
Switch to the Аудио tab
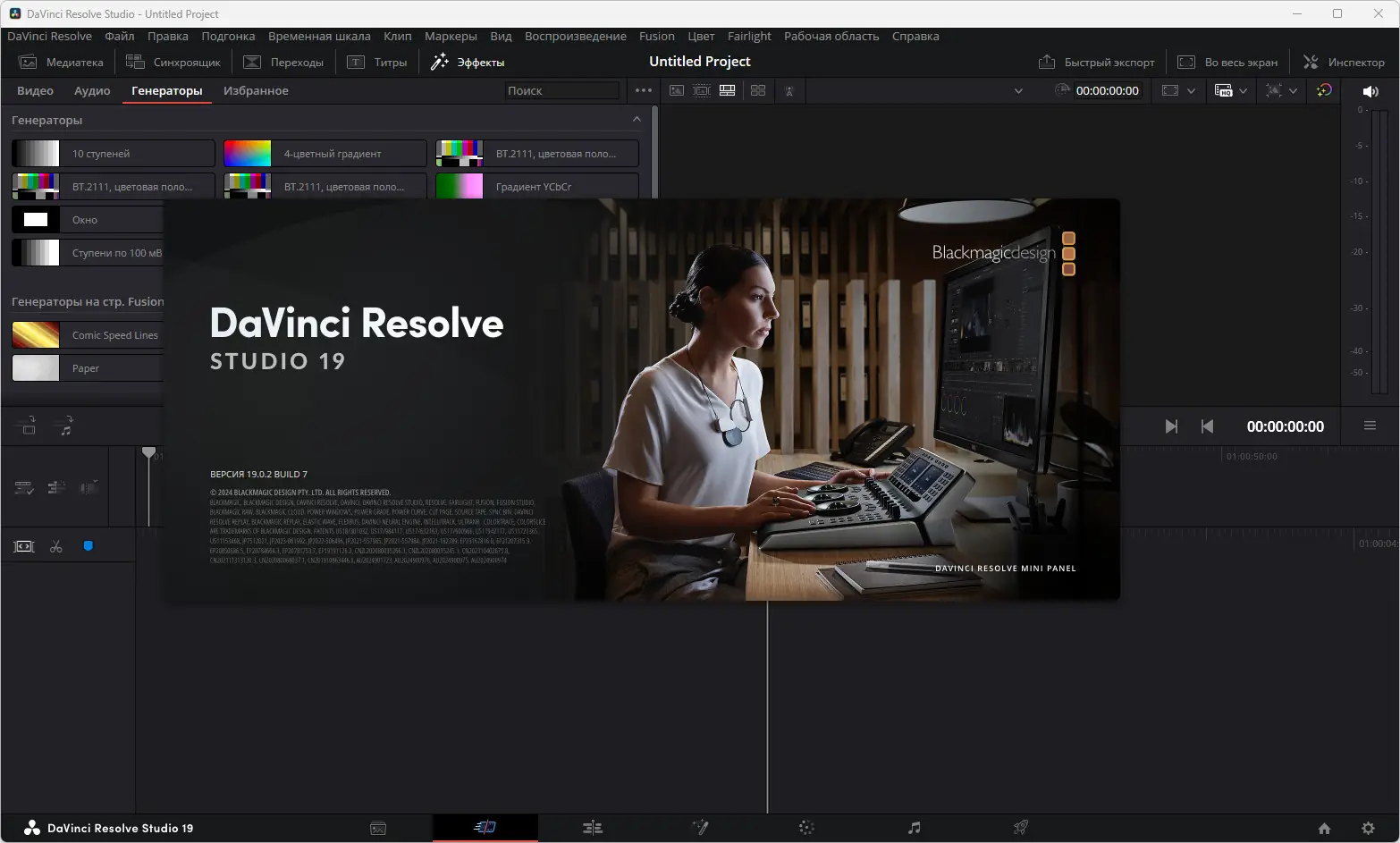pos(92,90)
